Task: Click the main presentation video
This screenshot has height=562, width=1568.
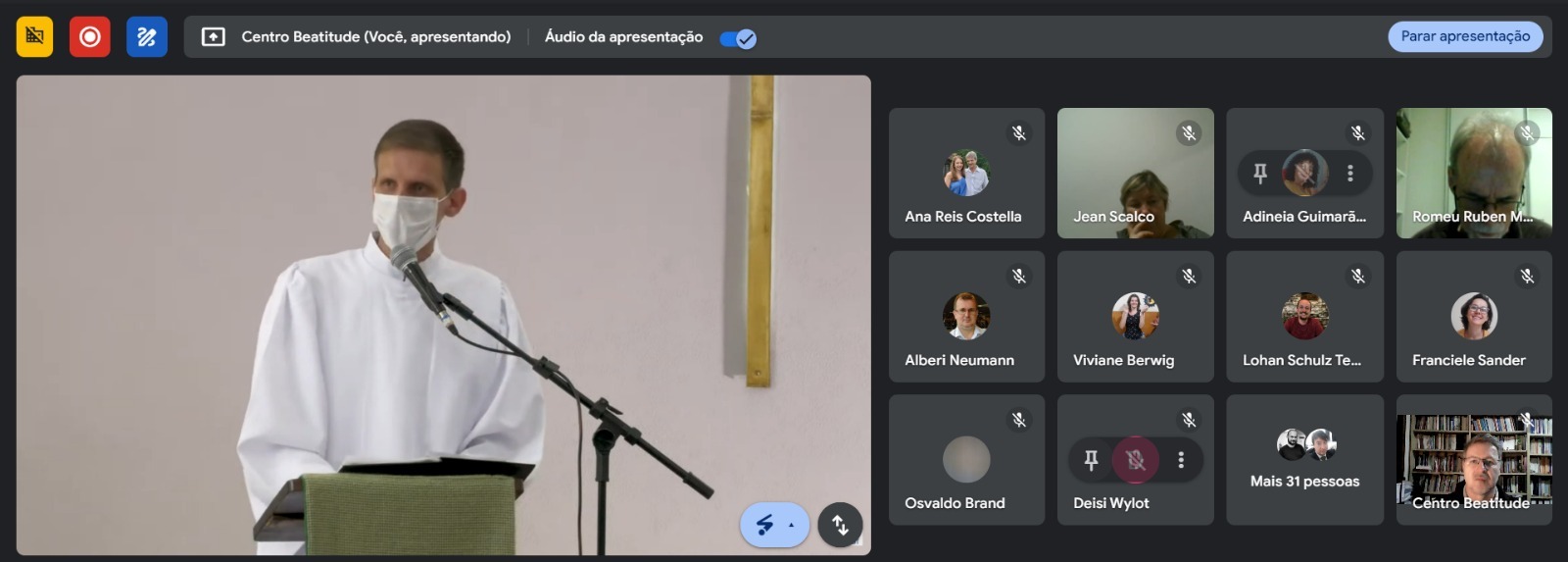Action: pos(443,315)
